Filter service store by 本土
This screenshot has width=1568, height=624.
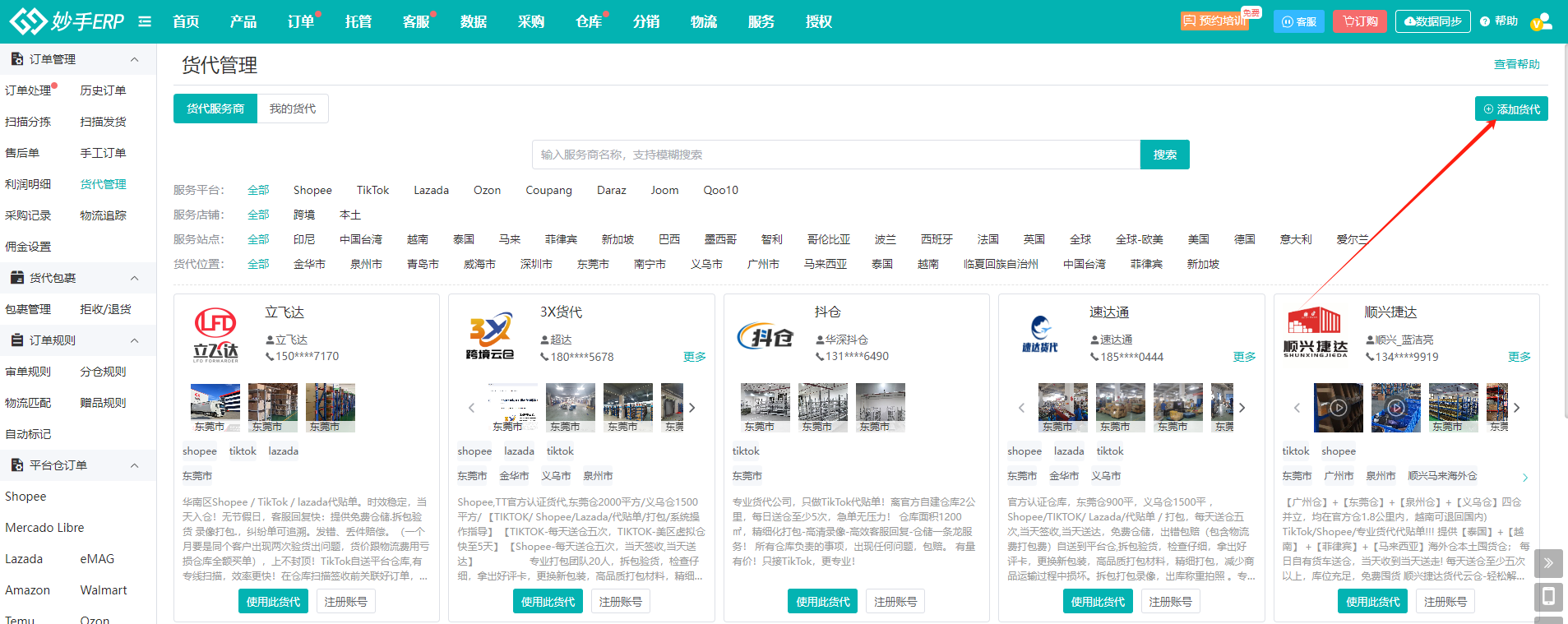[350, 215]
